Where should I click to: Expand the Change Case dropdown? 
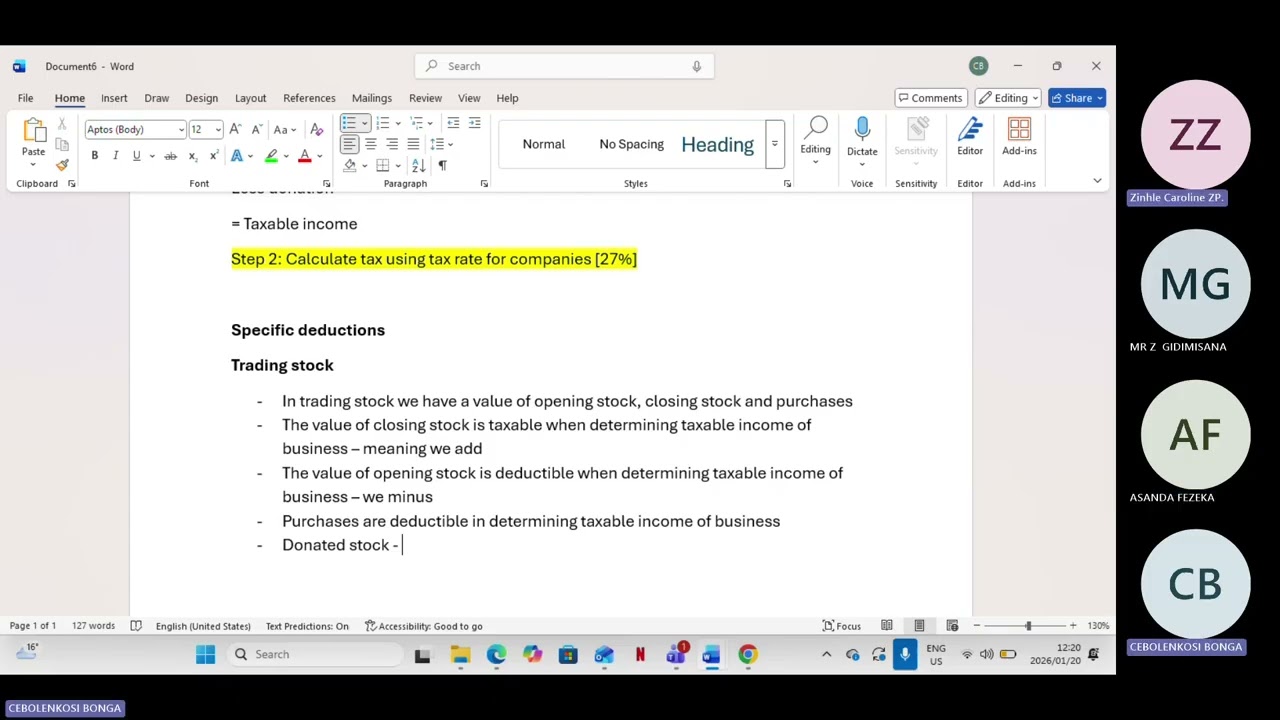[294, 130]
